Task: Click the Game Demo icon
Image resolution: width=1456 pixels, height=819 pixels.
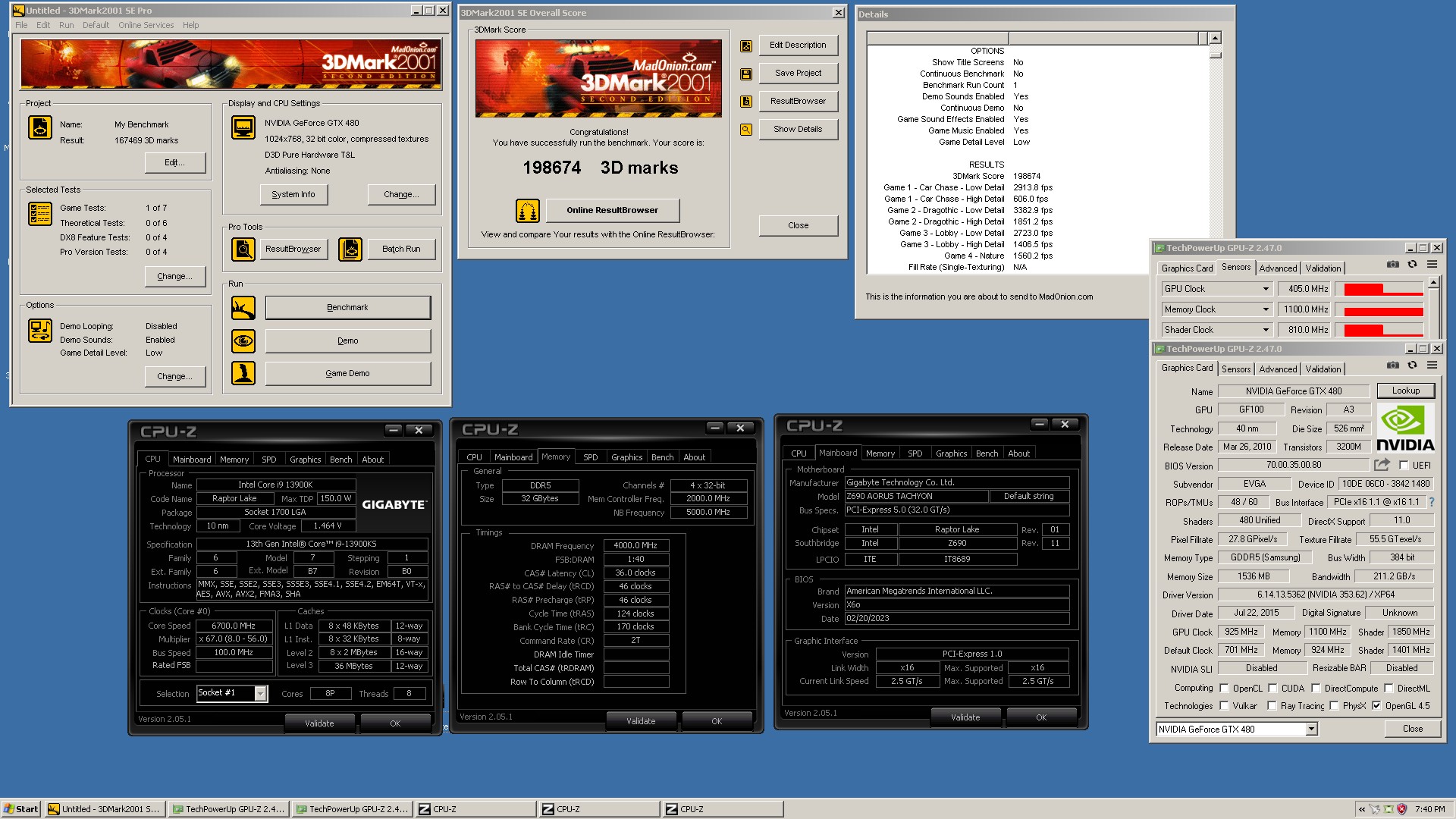Action: pyautogui.click(x=243, y=373)
